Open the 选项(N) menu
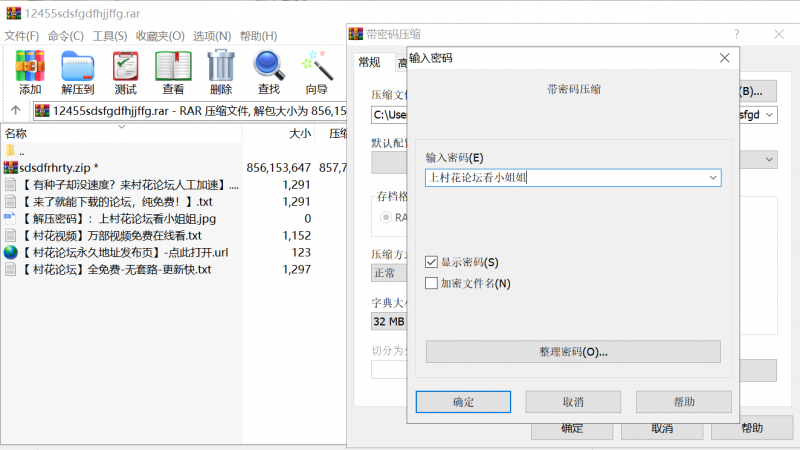 pos(212,36)
